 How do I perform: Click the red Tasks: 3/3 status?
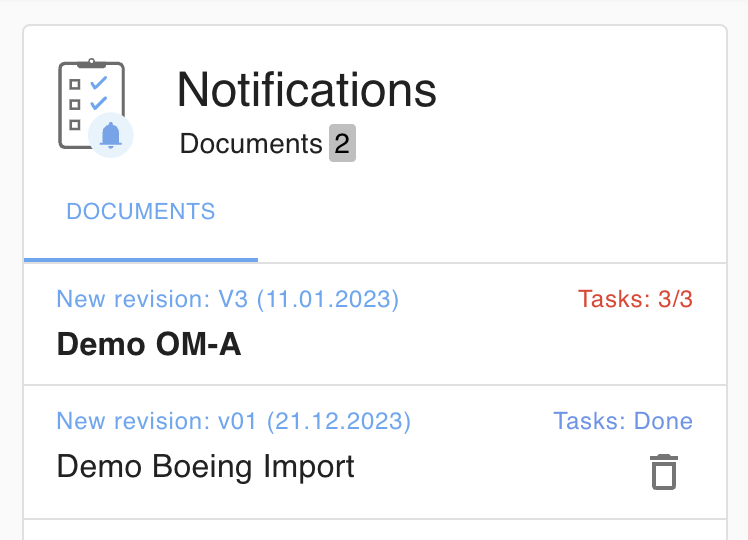635,299
